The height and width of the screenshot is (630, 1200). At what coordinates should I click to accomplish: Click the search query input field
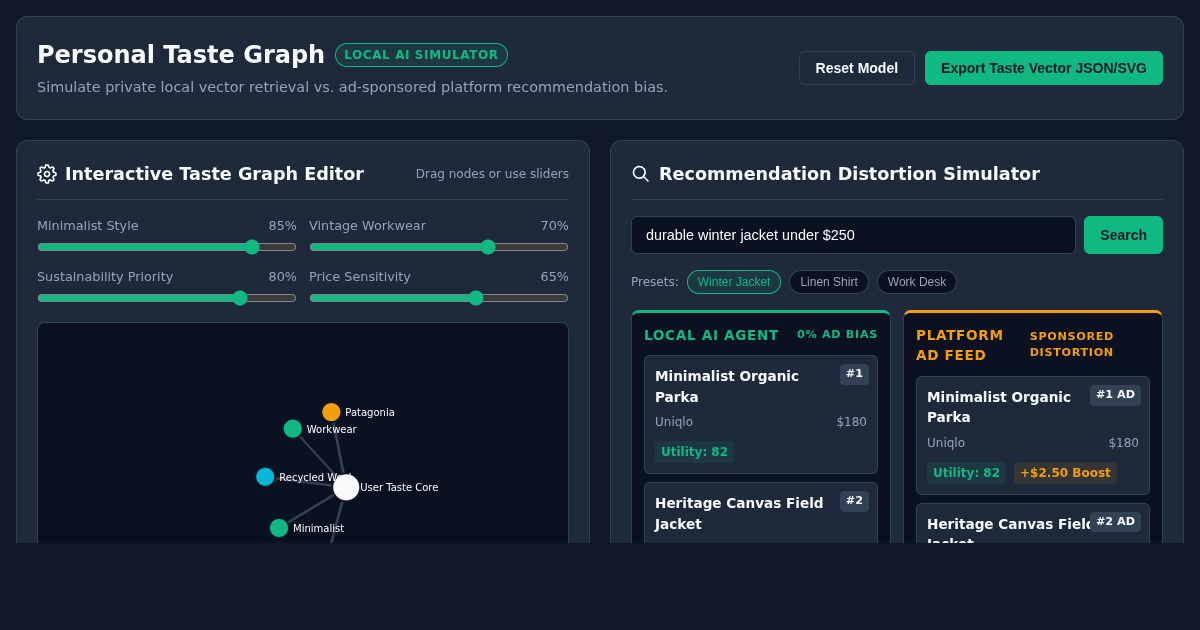pyautogui.click(x=853, y=235)
